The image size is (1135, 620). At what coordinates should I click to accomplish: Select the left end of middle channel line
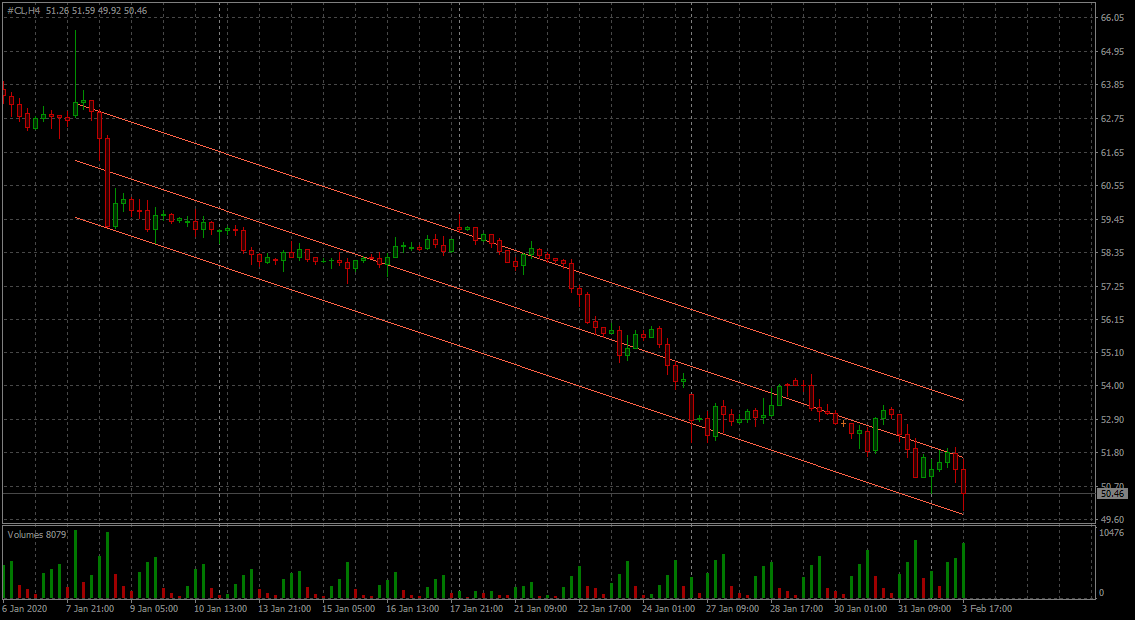click(x=77, y=160)
